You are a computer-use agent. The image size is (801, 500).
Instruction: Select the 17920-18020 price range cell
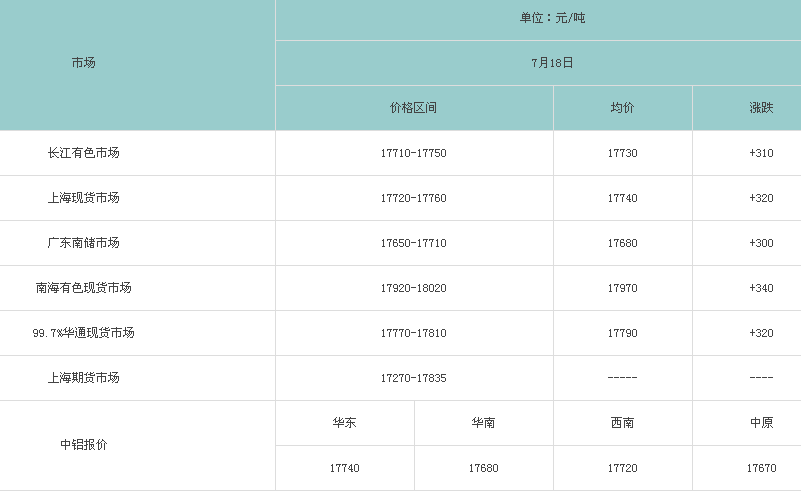pos(413,288)
